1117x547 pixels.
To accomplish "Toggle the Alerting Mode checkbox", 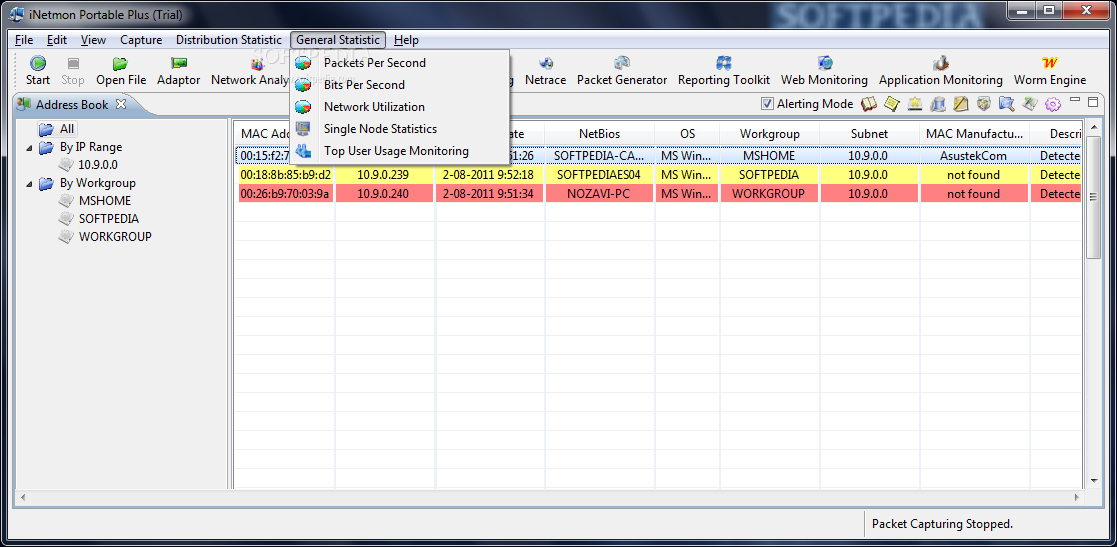I will click(767, 104).
